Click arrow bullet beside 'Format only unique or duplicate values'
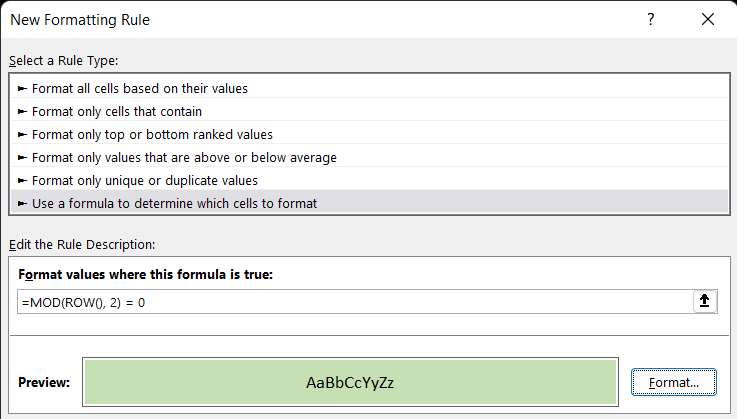This screenshot has width=737, height=419. point(23,180)
